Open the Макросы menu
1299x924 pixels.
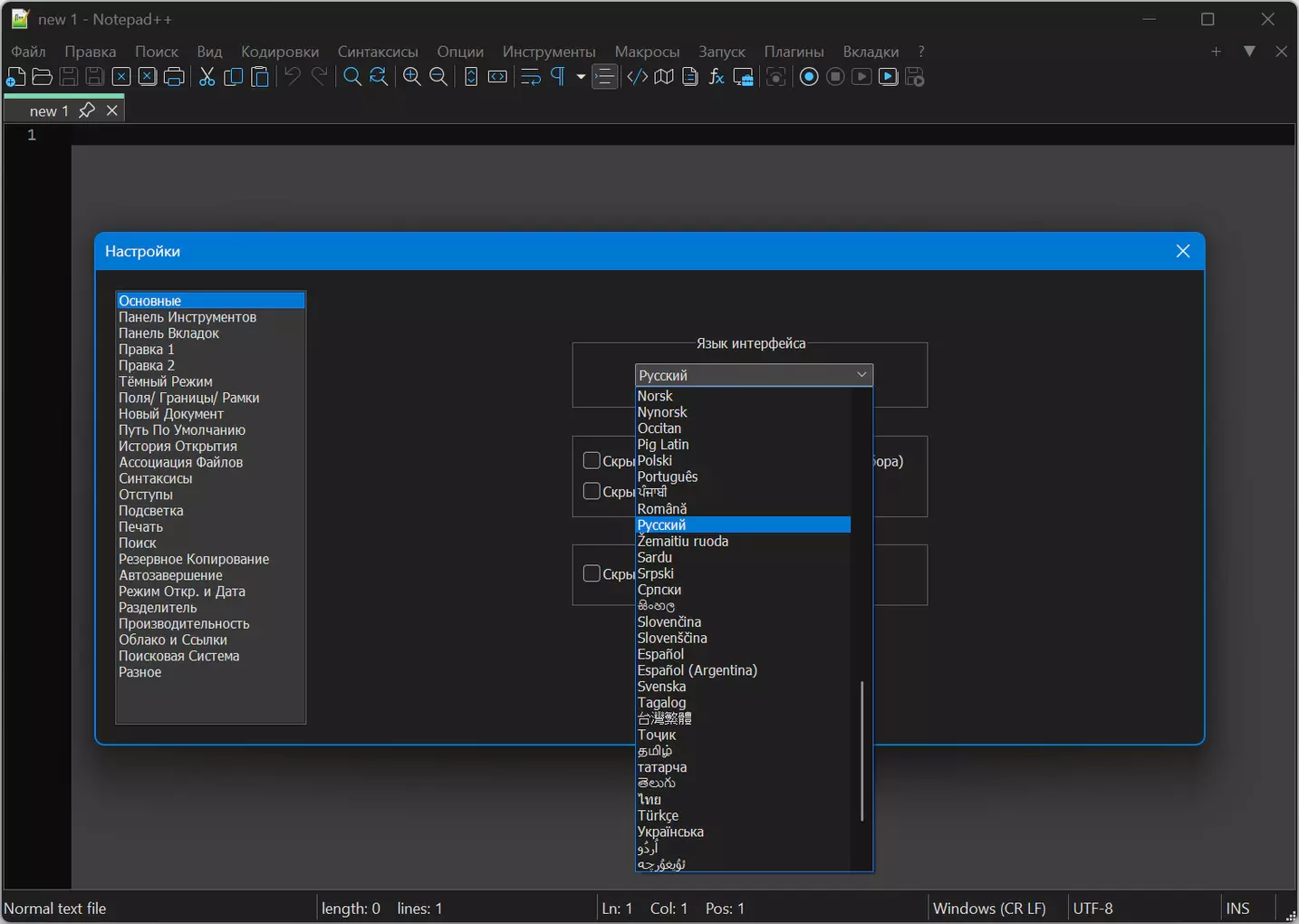coord(647,52)
